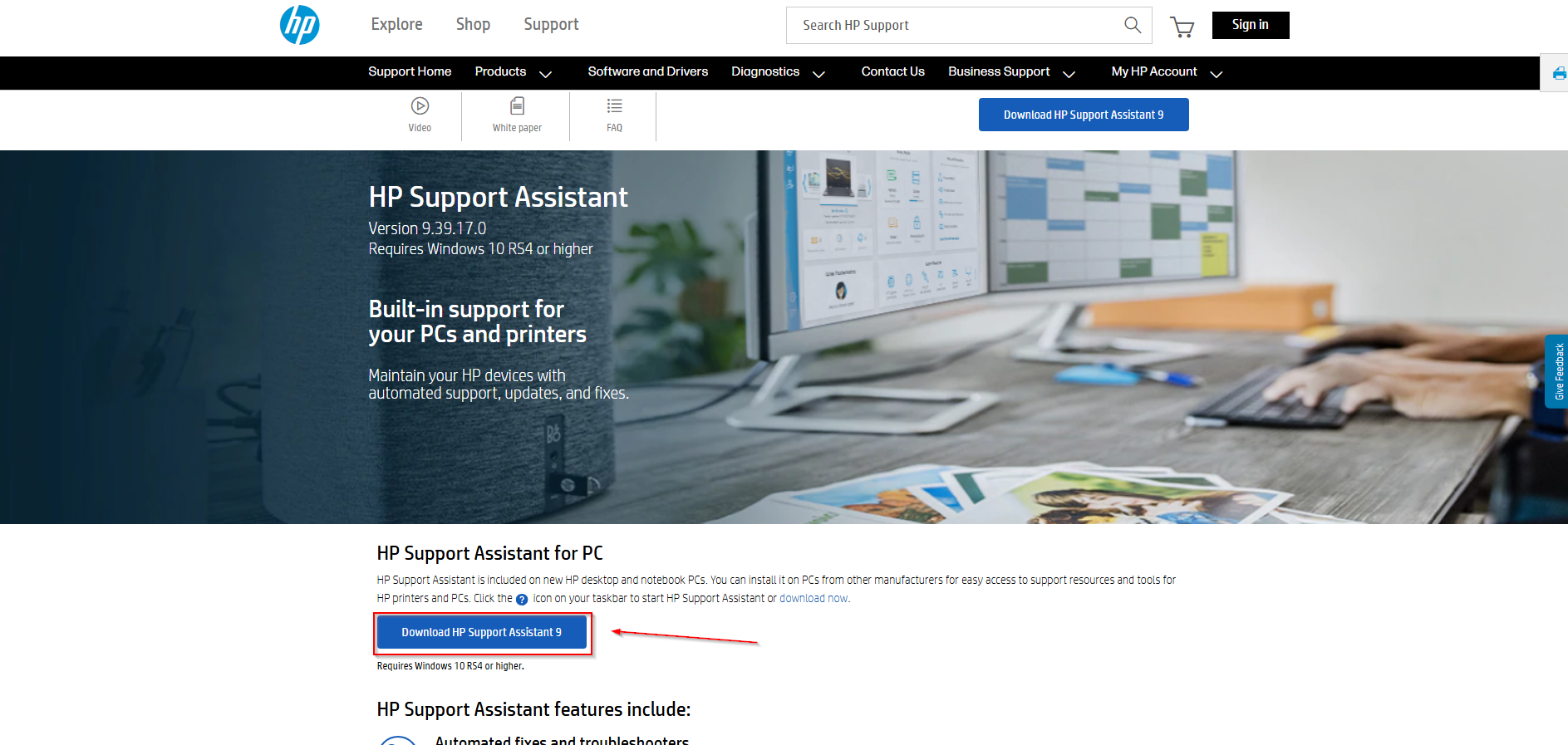
Task: Open the Give Feedback side tab
Action: pyautogui.click(x=1557, y=371)
